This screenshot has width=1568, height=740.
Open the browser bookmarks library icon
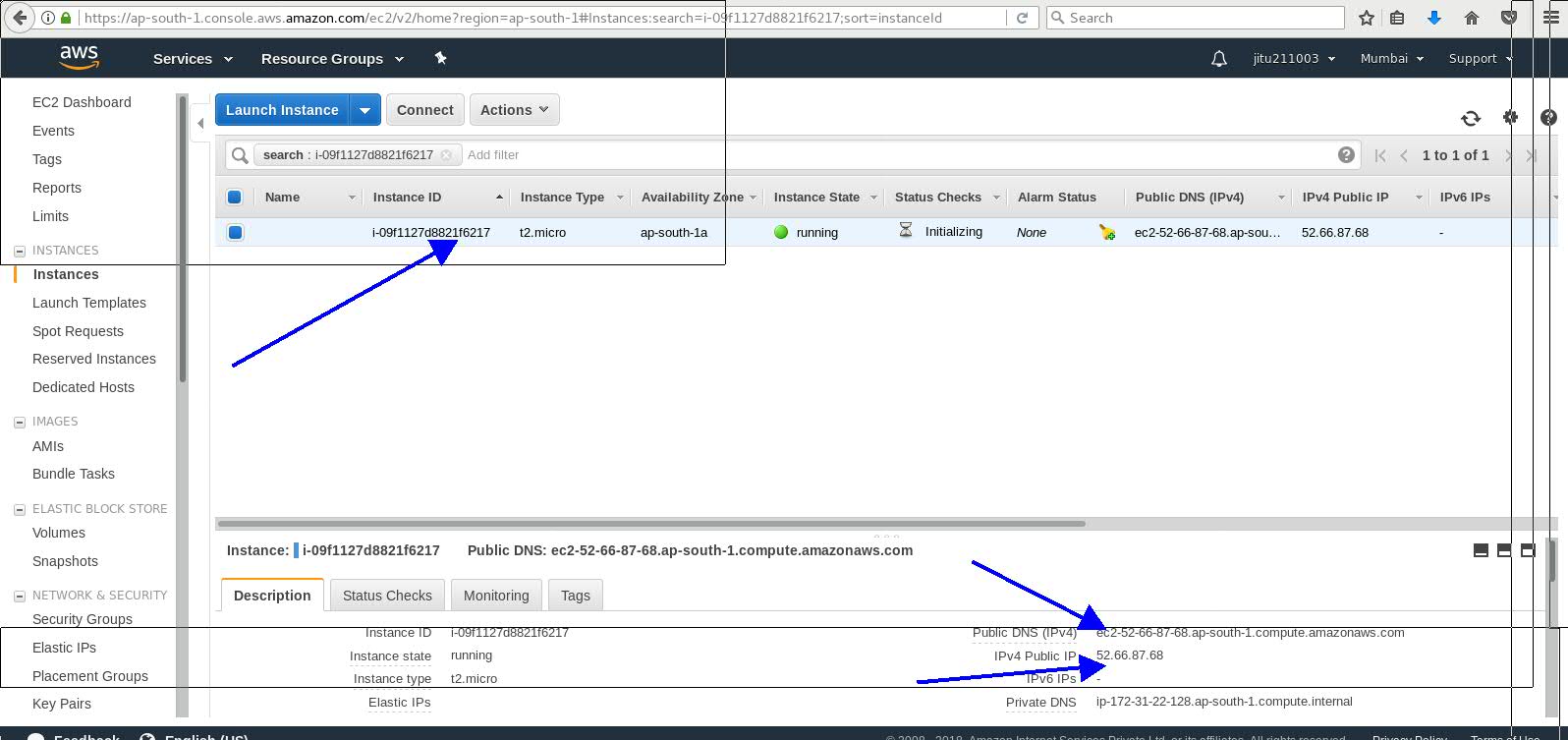pos(1397,18)
